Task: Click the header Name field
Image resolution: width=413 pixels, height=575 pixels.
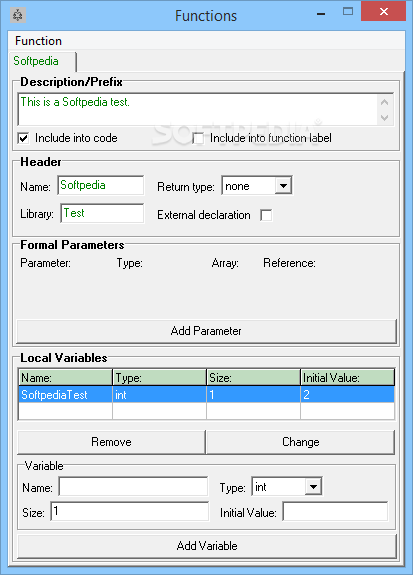Action: pyautogui.click(x=100, y=185)
